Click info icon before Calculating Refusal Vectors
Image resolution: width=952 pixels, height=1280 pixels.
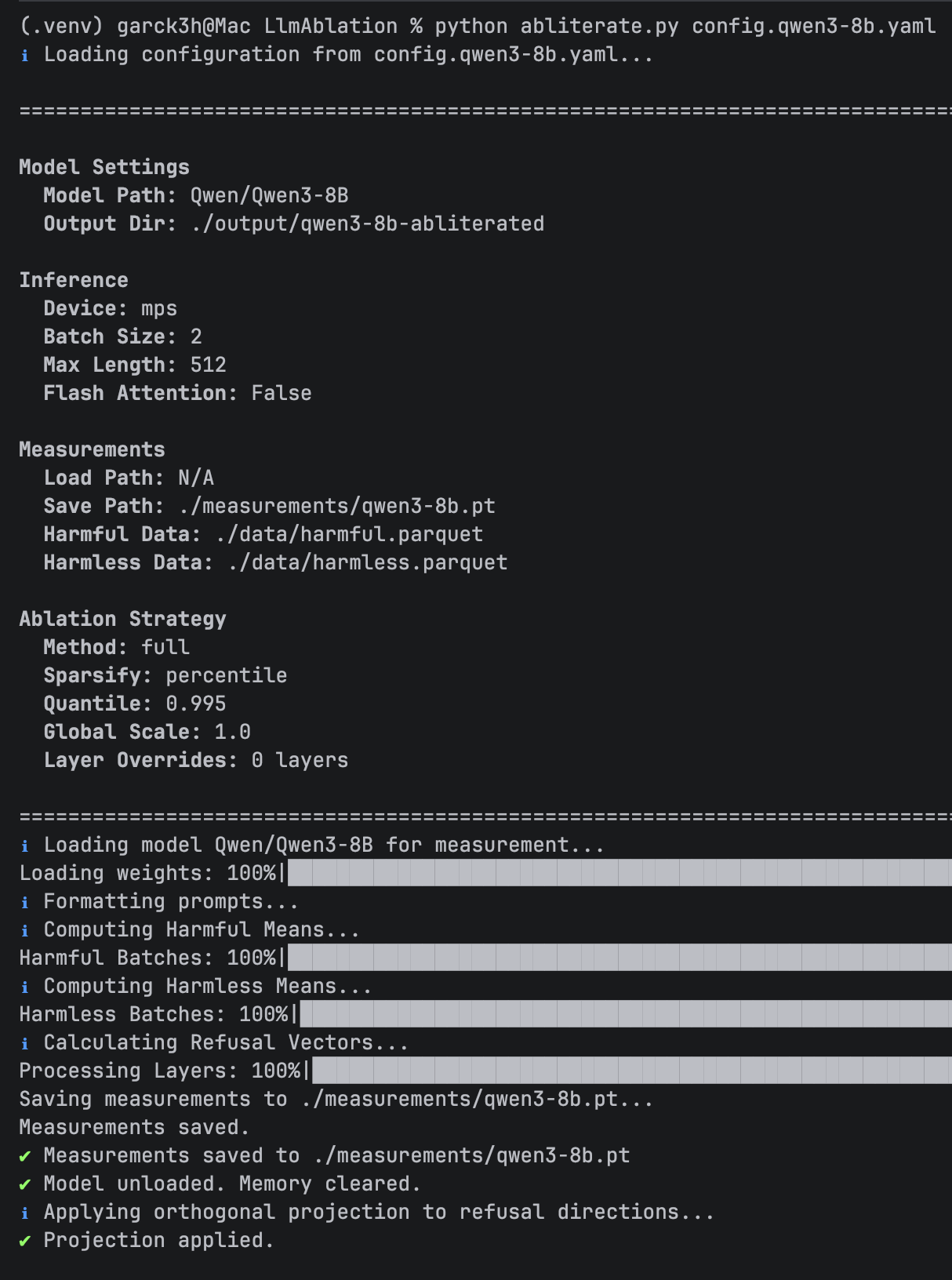(x=25, y=1044)
